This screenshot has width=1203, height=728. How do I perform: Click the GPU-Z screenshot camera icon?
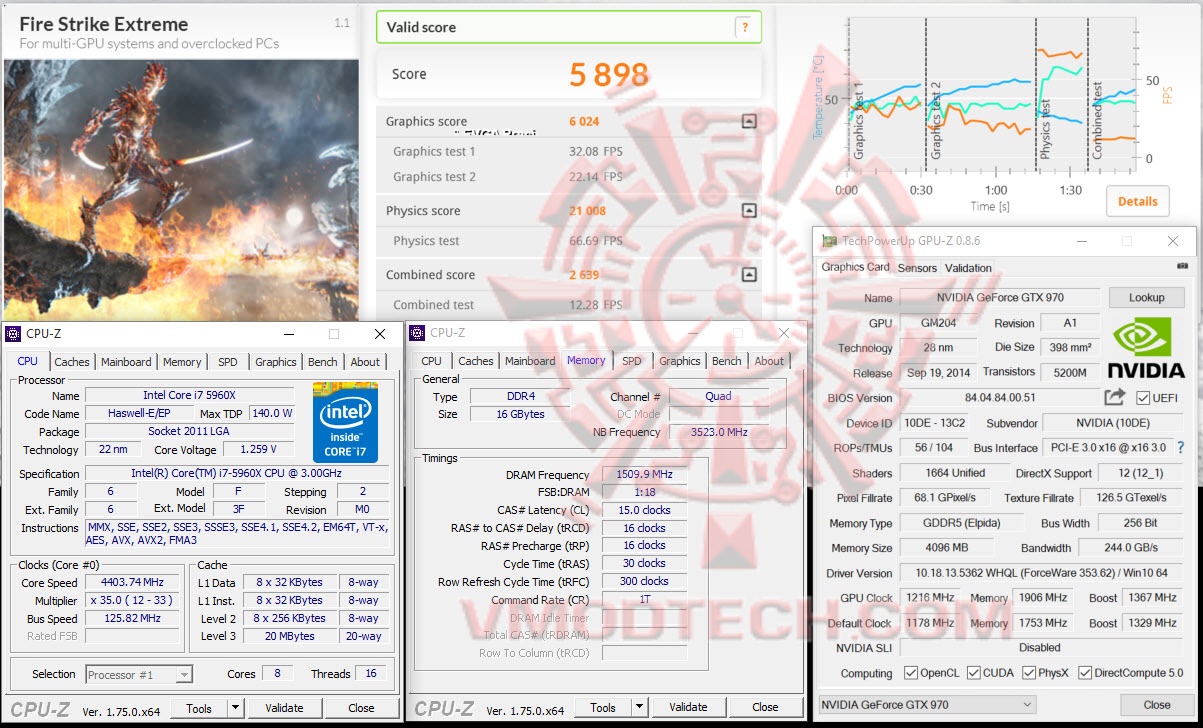pyautogui.click(x=1183, y=267)
